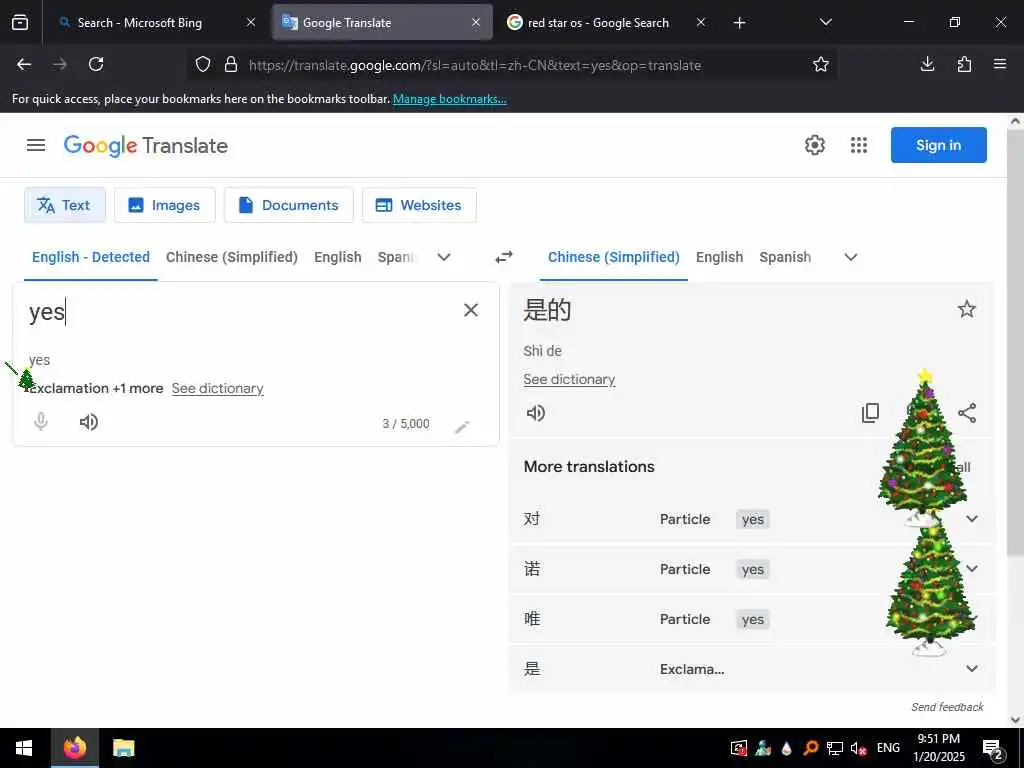Image resolution: width=1024 pixels, height=768 pixels.
Task: Open the Google Translate main menu hamburger
Action: click(36, 145)
